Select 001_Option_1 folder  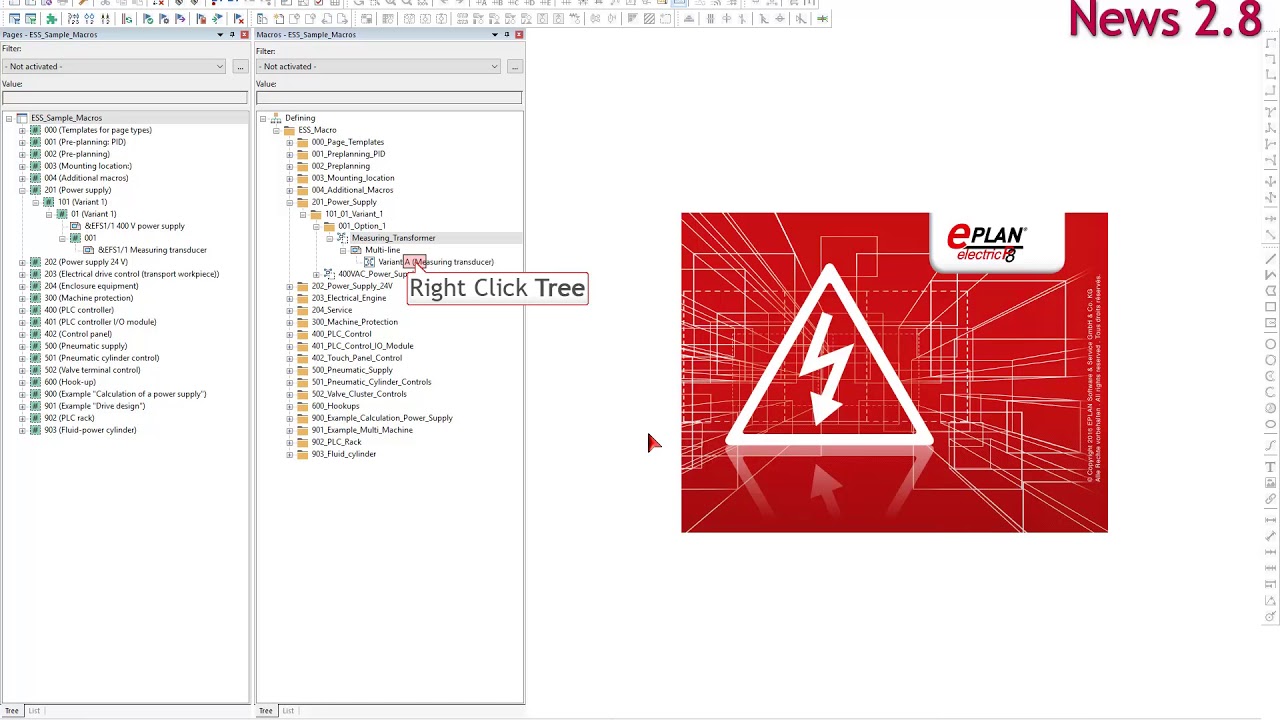pyautogui.click(x=362, y=226)
